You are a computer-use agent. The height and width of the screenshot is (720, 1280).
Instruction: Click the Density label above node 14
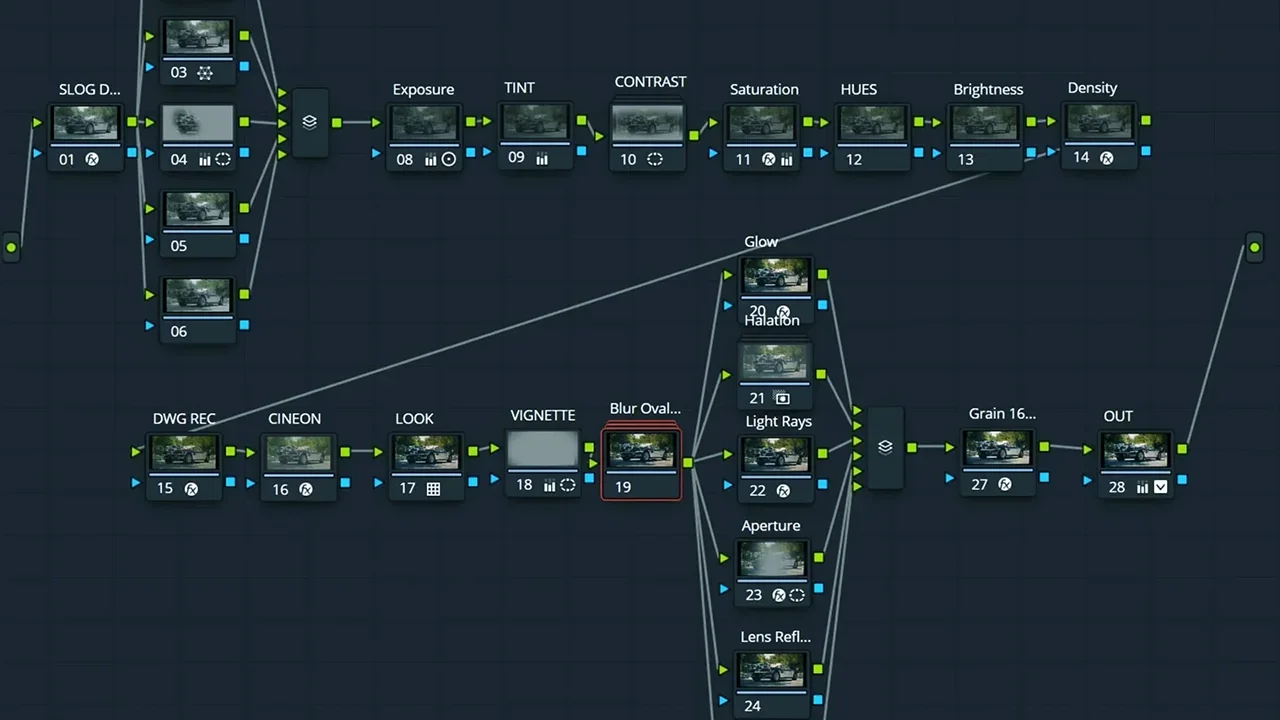1092,88
